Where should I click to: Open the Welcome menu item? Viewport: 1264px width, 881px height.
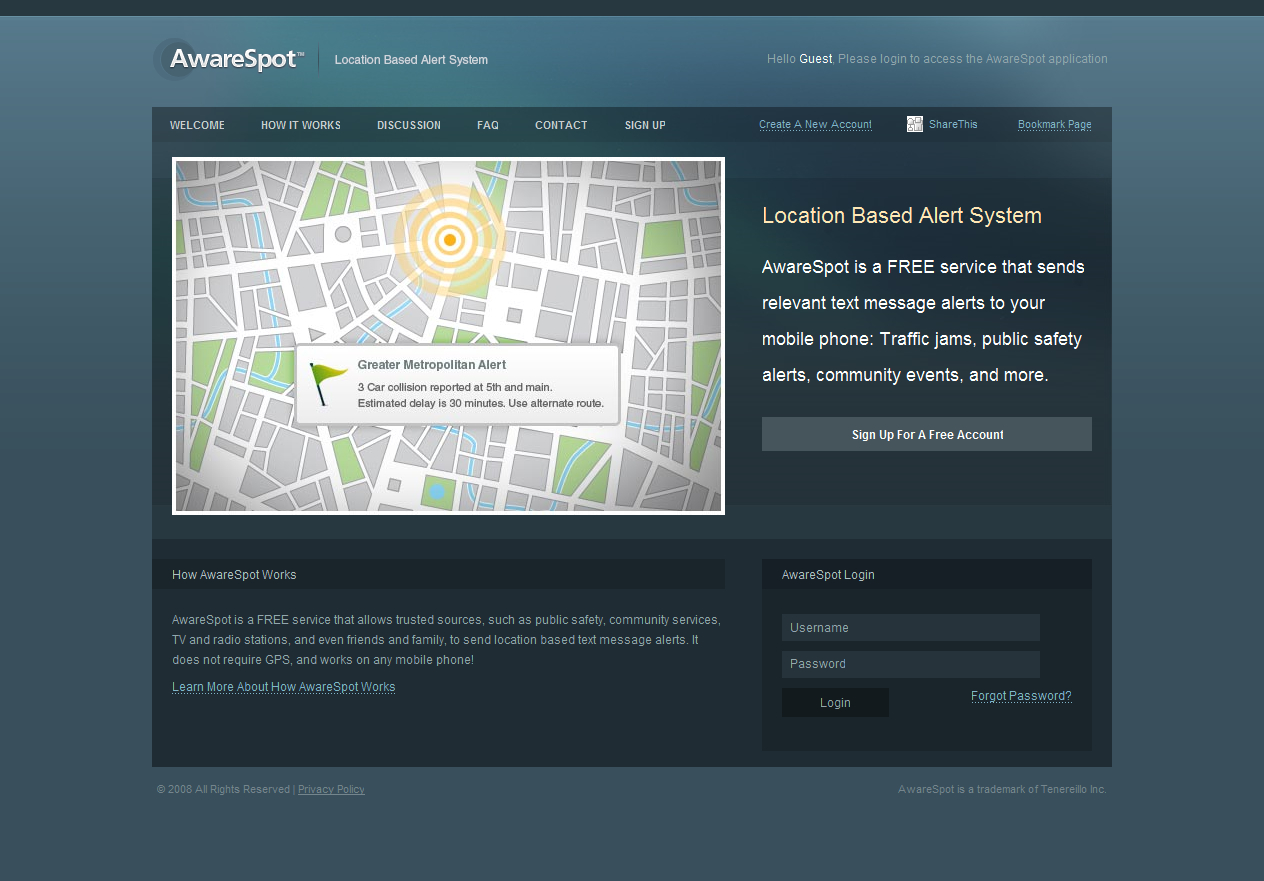pos(197,125)
